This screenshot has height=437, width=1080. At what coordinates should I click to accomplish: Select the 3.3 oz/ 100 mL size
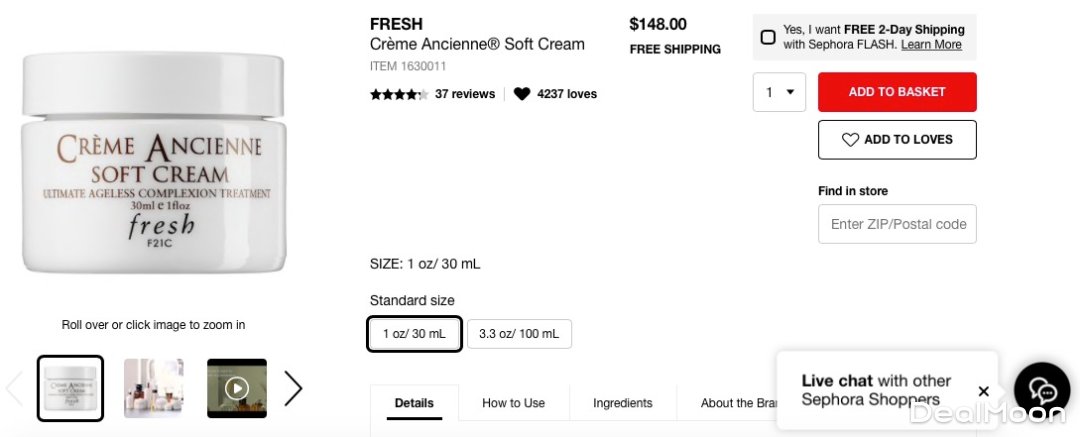[519, 334]
